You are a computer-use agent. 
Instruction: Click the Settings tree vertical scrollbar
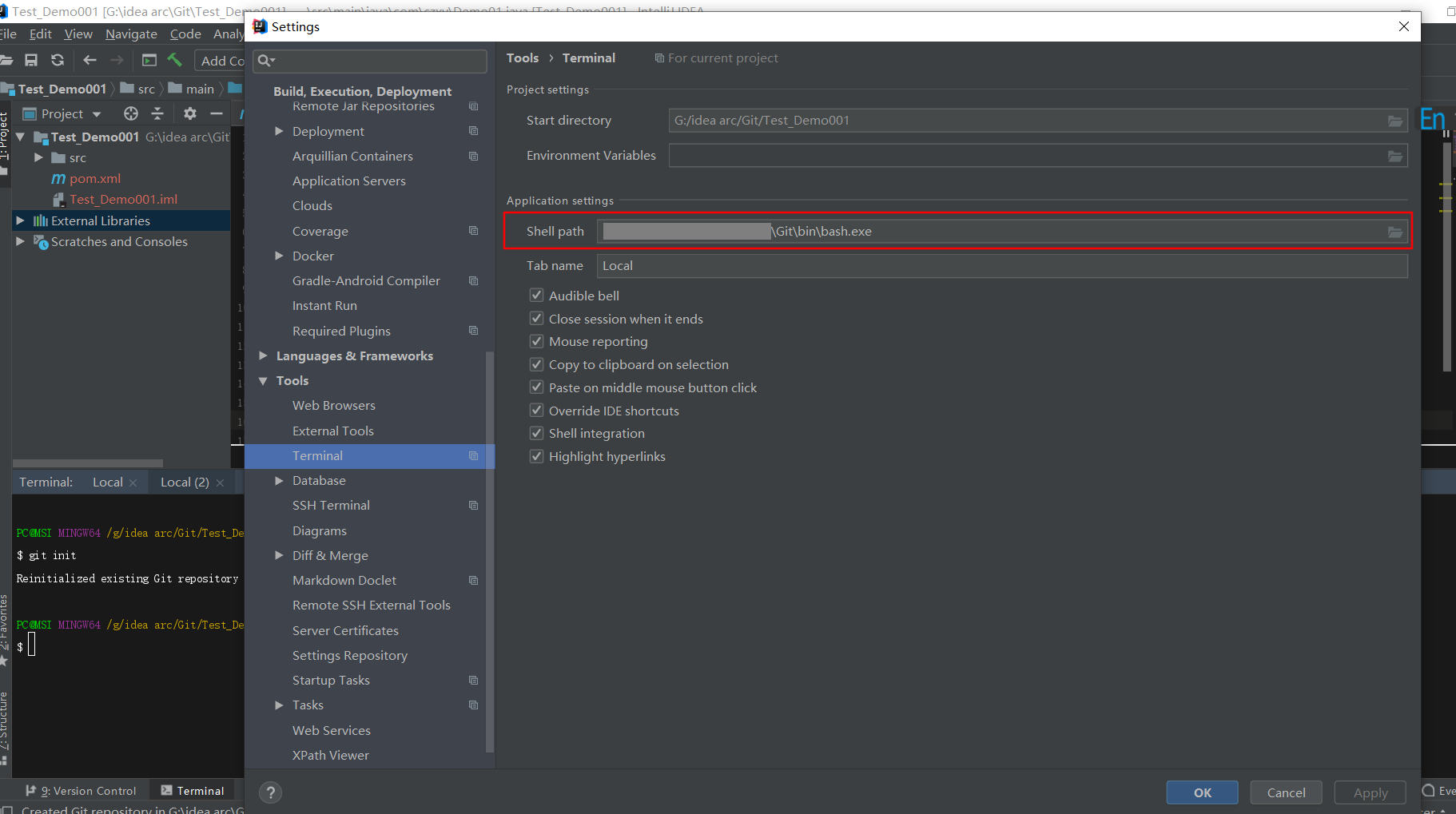click(490, 551)
